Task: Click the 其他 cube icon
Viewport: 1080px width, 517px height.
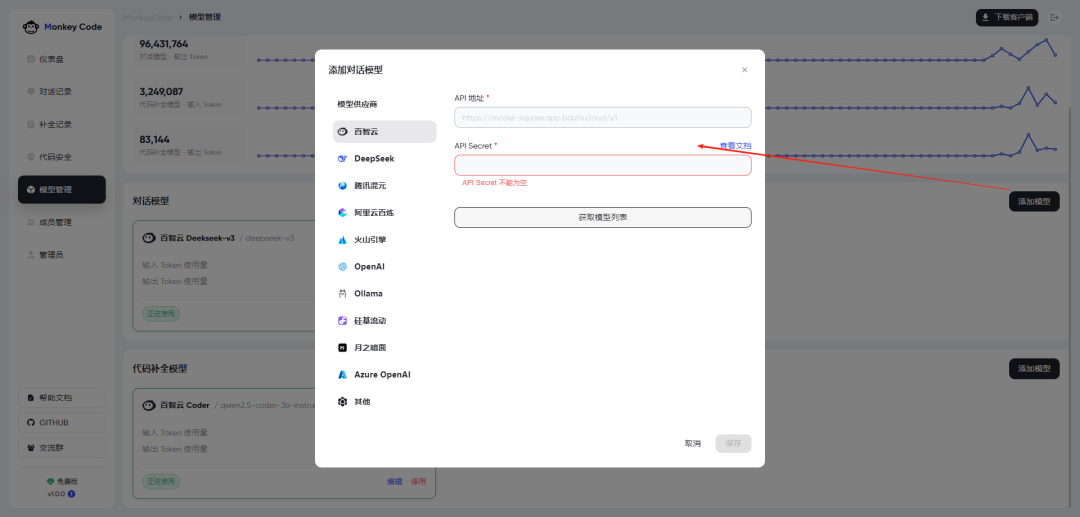Action: (x=342, y=401)
